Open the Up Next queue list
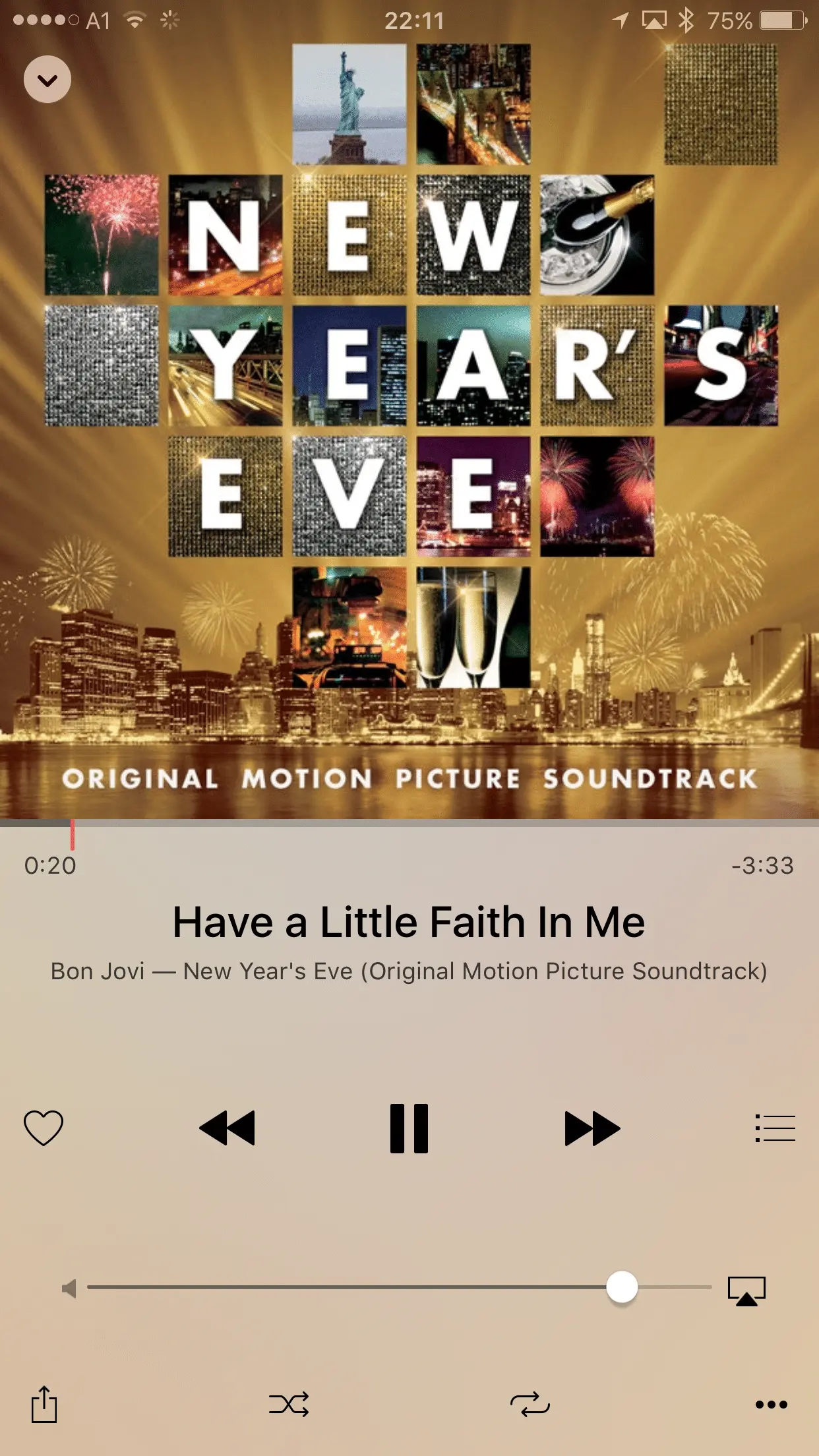The image size is (819, 1456). pos(775,1128)
